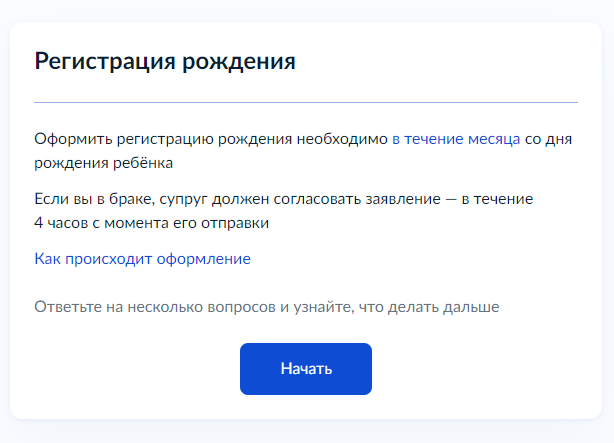Click the word 'месяца' in the blue link
614x443 pixels.
494,139
